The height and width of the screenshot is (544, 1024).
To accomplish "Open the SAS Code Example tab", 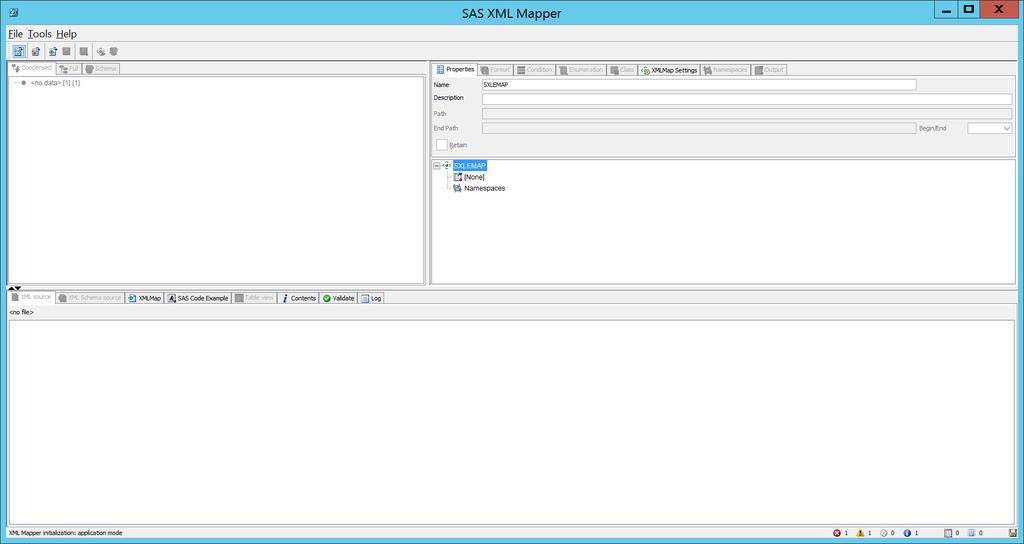I will coord(198,298).
